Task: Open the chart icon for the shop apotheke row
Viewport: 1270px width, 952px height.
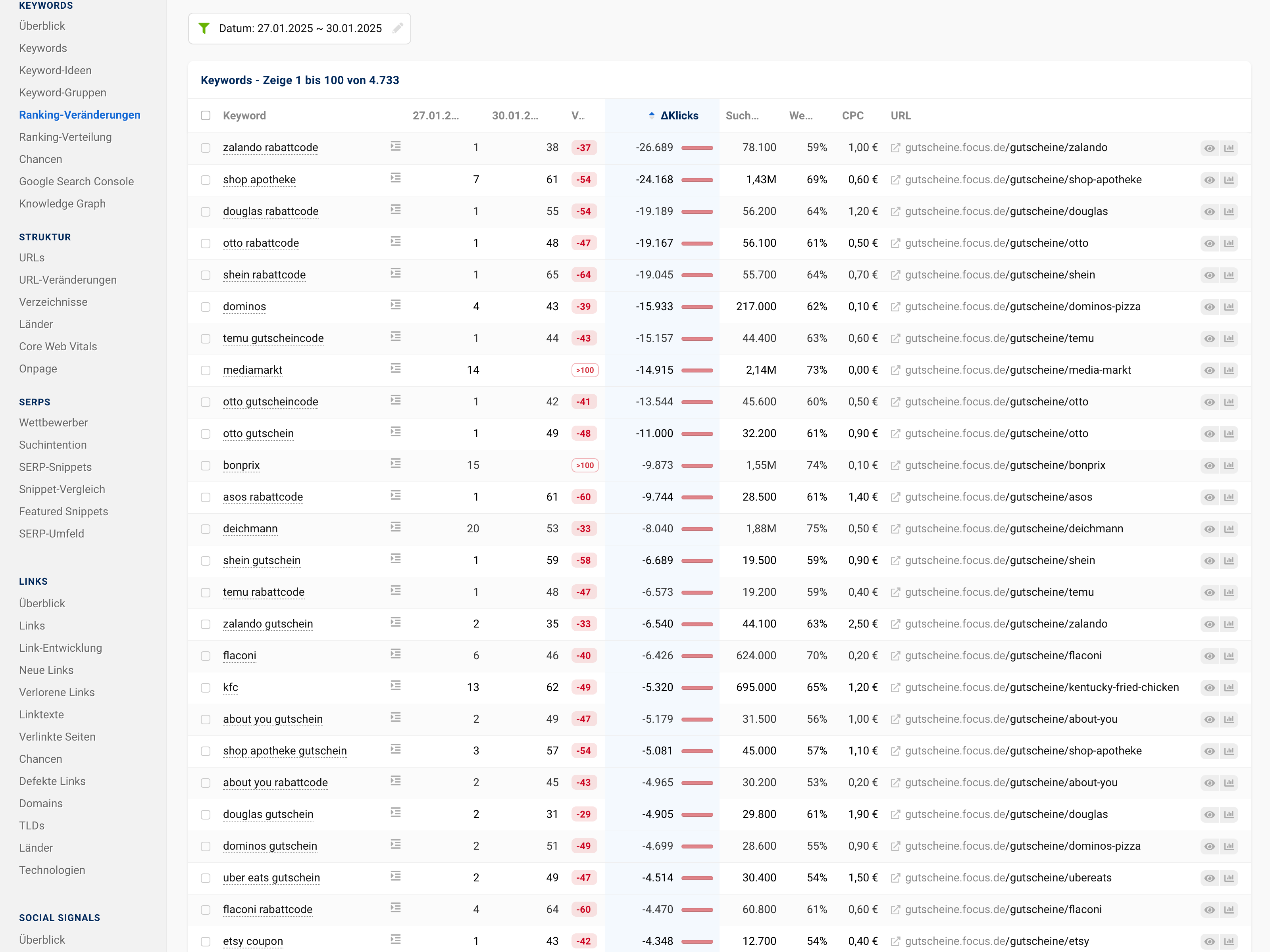Action: click(1229, 180)
